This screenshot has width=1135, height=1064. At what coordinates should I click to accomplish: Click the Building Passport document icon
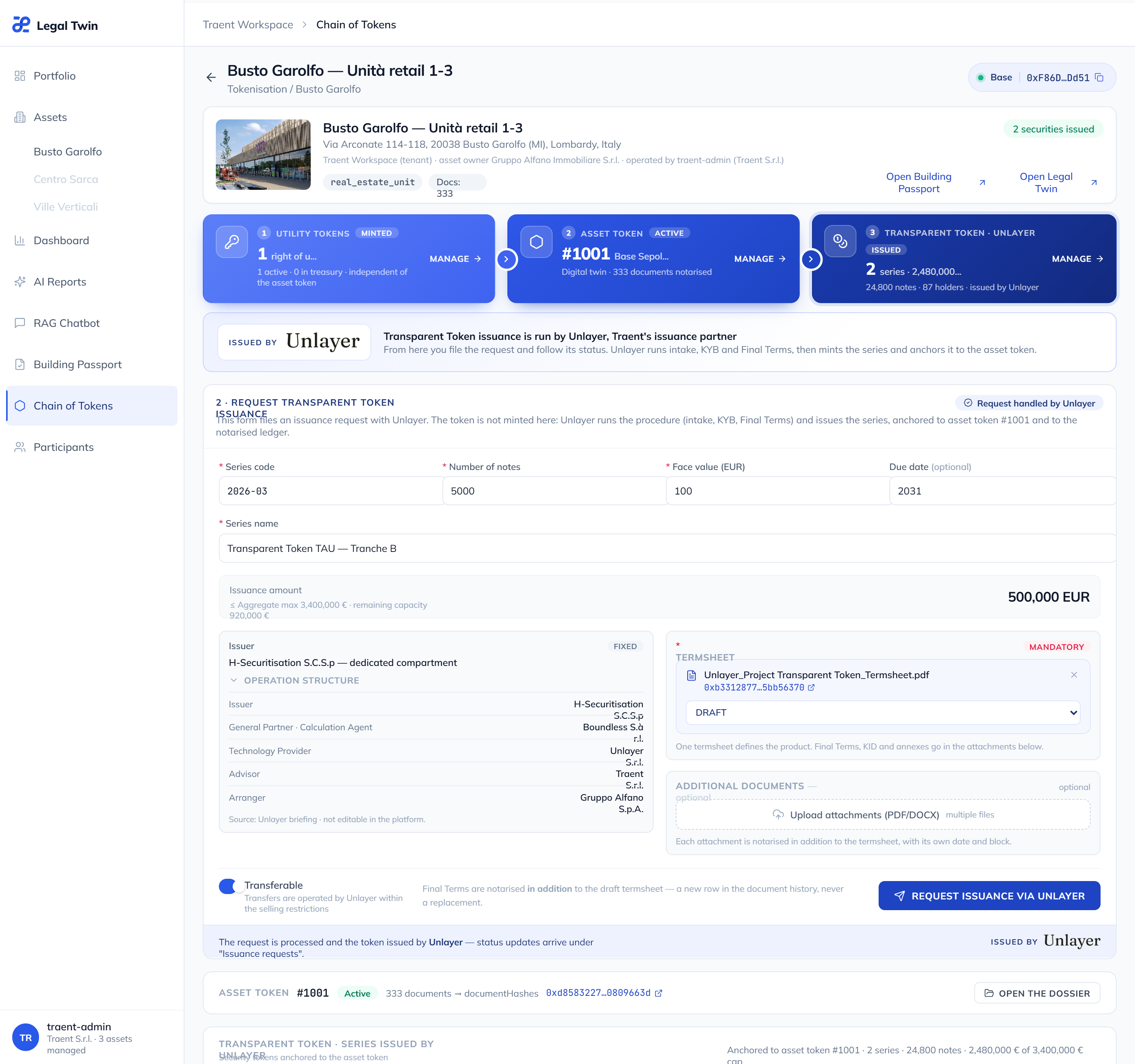(x=20, y=364)
